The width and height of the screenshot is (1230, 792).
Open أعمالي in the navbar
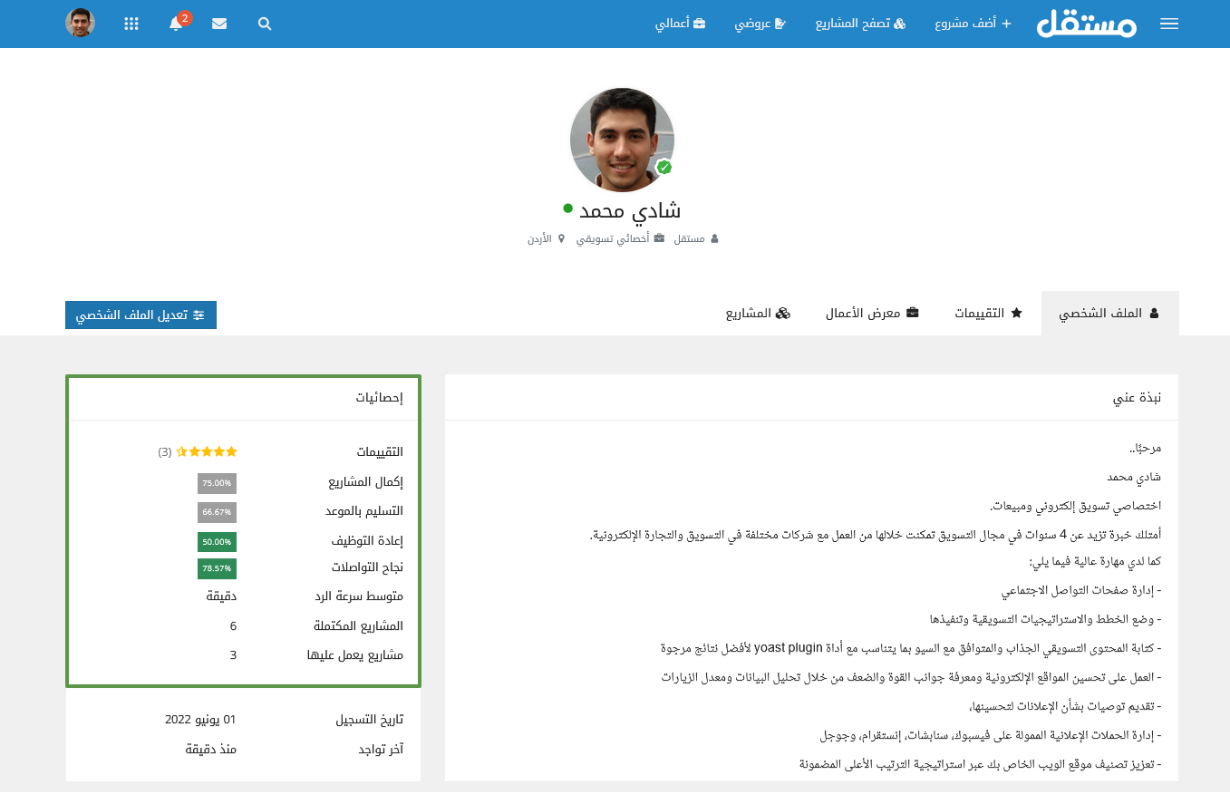pos(680,24)
